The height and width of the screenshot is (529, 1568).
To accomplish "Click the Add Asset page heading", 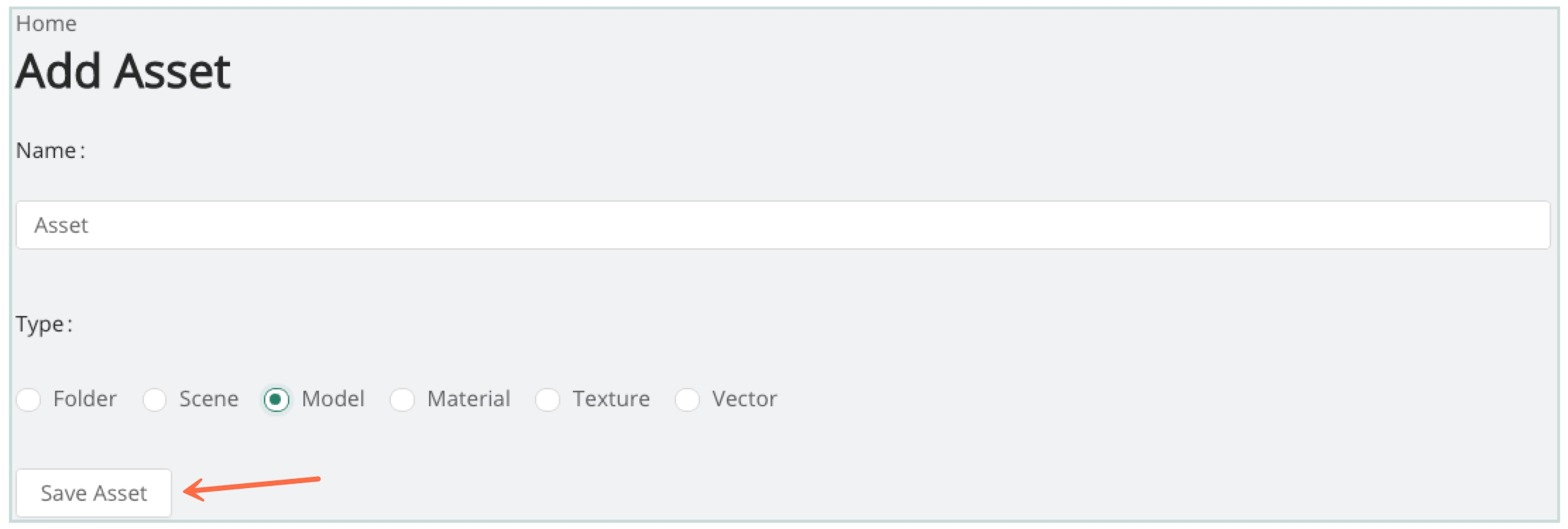I will (123, 72).
